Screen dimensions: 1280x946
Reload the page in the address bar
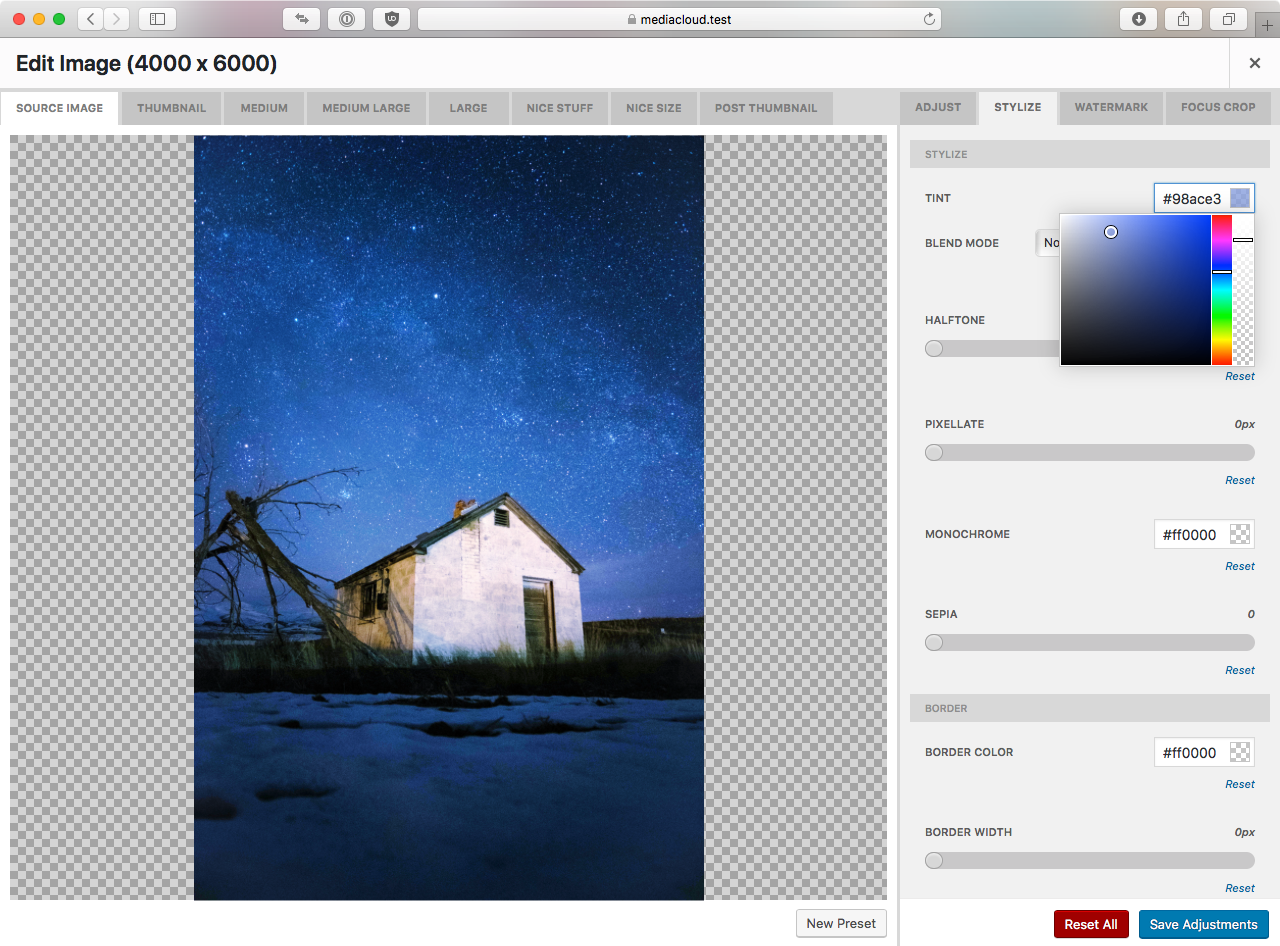point(929,19)
